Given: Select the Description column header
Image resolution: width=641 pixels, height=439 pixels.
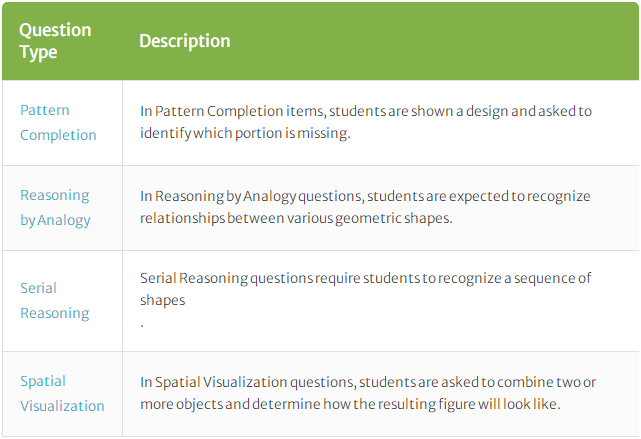Looking at the screenshot, I should (185, 41).
